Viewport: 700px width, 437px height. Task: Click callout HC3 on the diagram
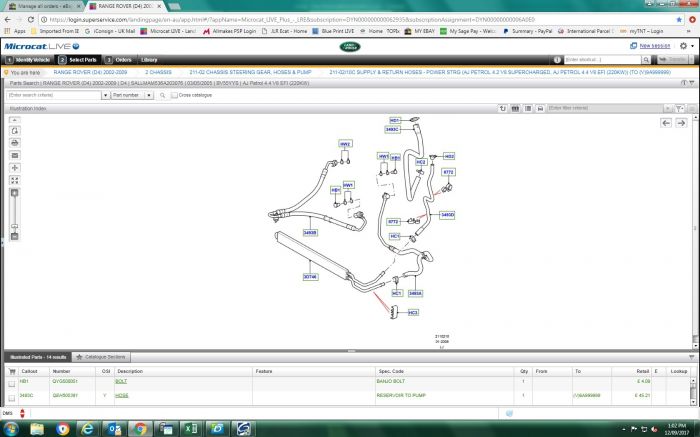pyautogui.click(x=413, y=313)
